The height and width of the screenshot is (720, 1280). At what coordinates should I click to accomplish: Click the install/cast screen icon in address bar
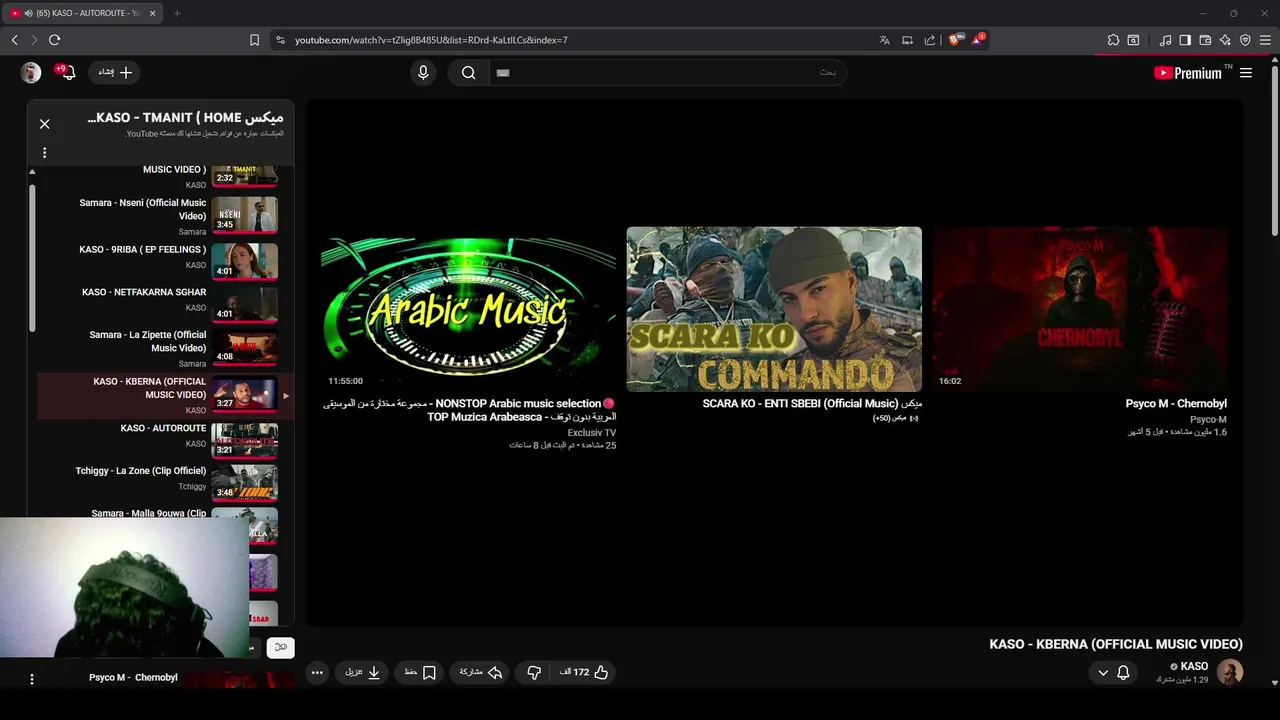(907, 40)
